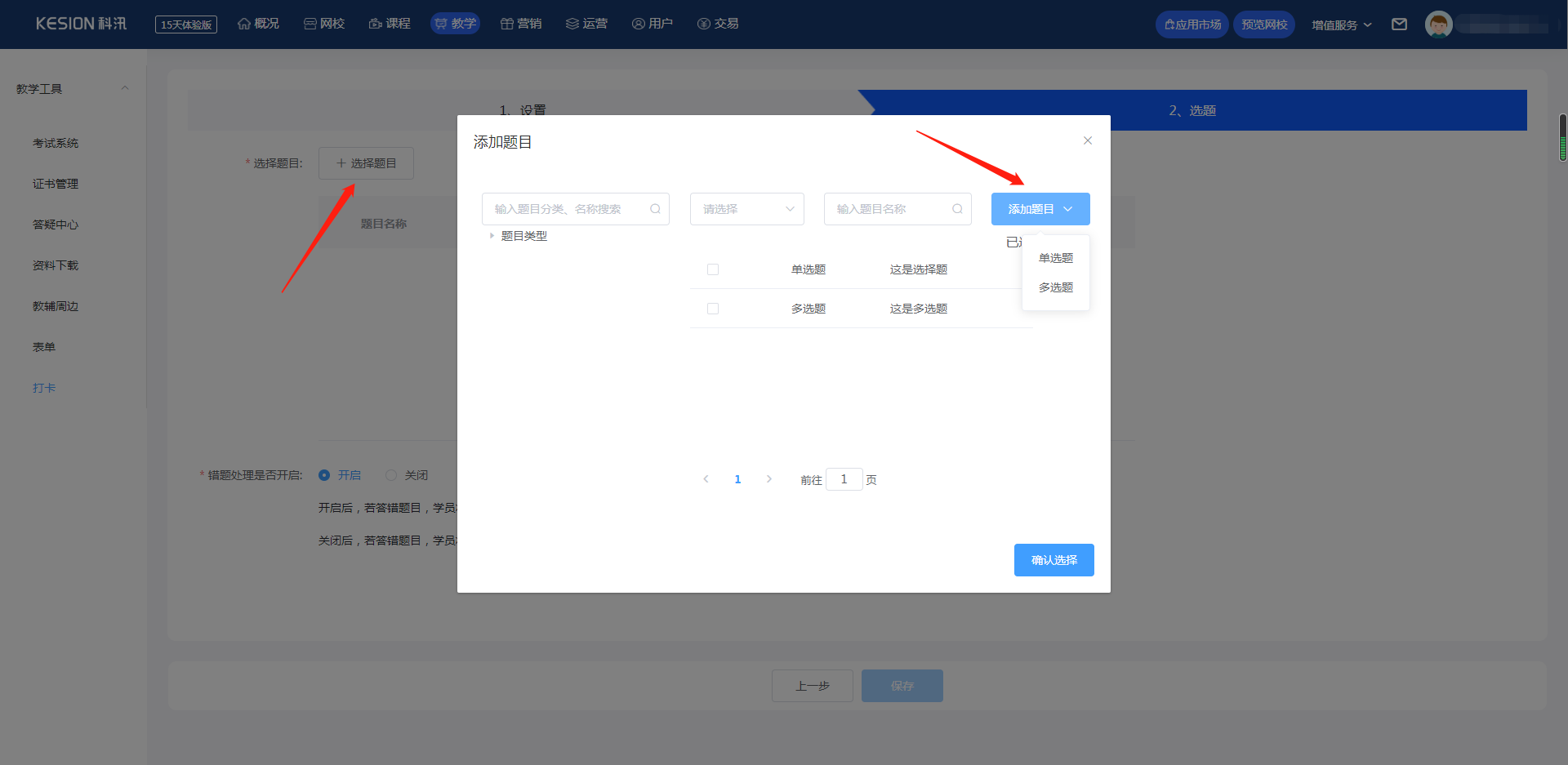Choose 单选题 from the dropdown menu
Image resolution: width=1568 pixels, height=765 pixels.
(1056, 258)
